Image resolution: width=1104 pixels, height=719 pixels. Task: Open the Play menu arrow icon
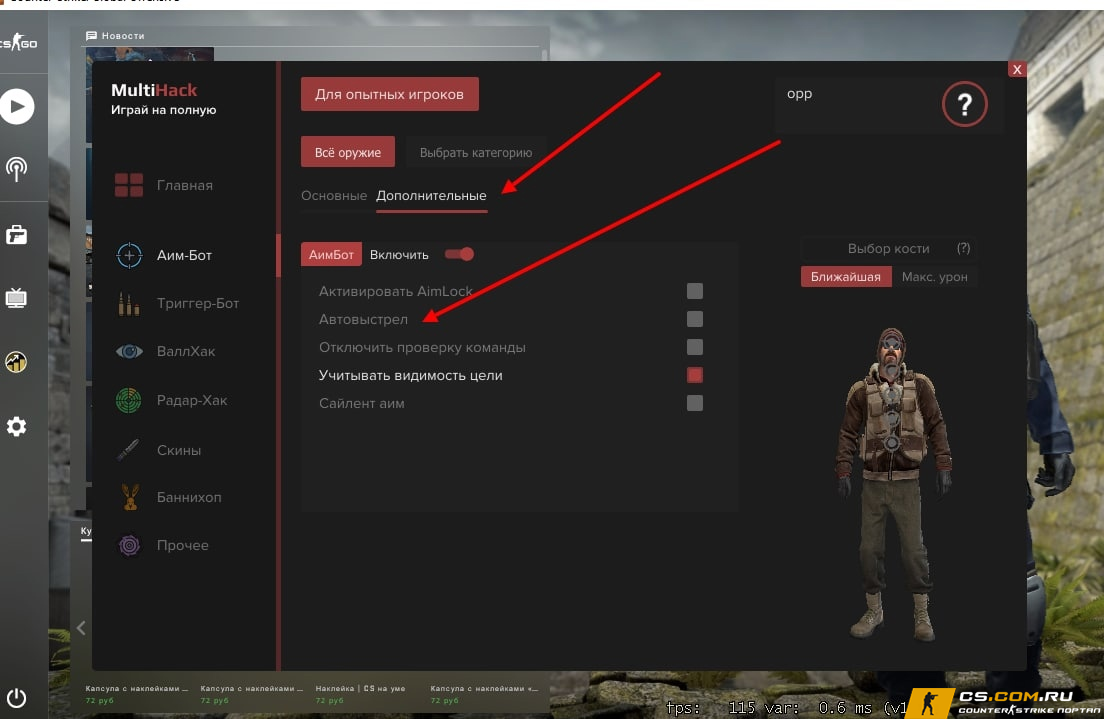17,107
